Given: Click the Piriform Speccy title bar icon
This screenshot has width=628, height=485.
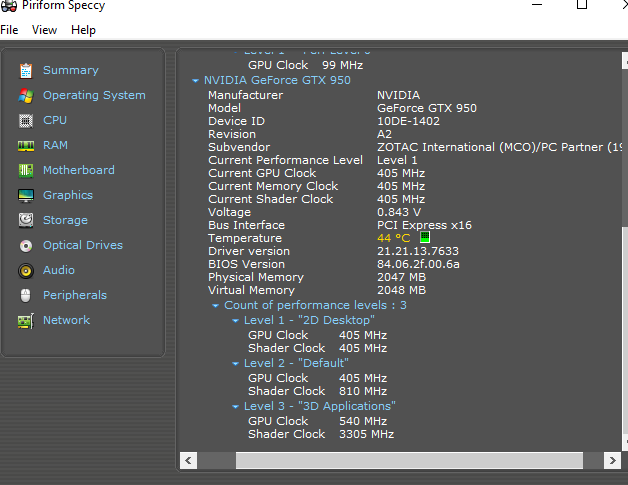Looking at the screenshot, I should click(9, 5).
